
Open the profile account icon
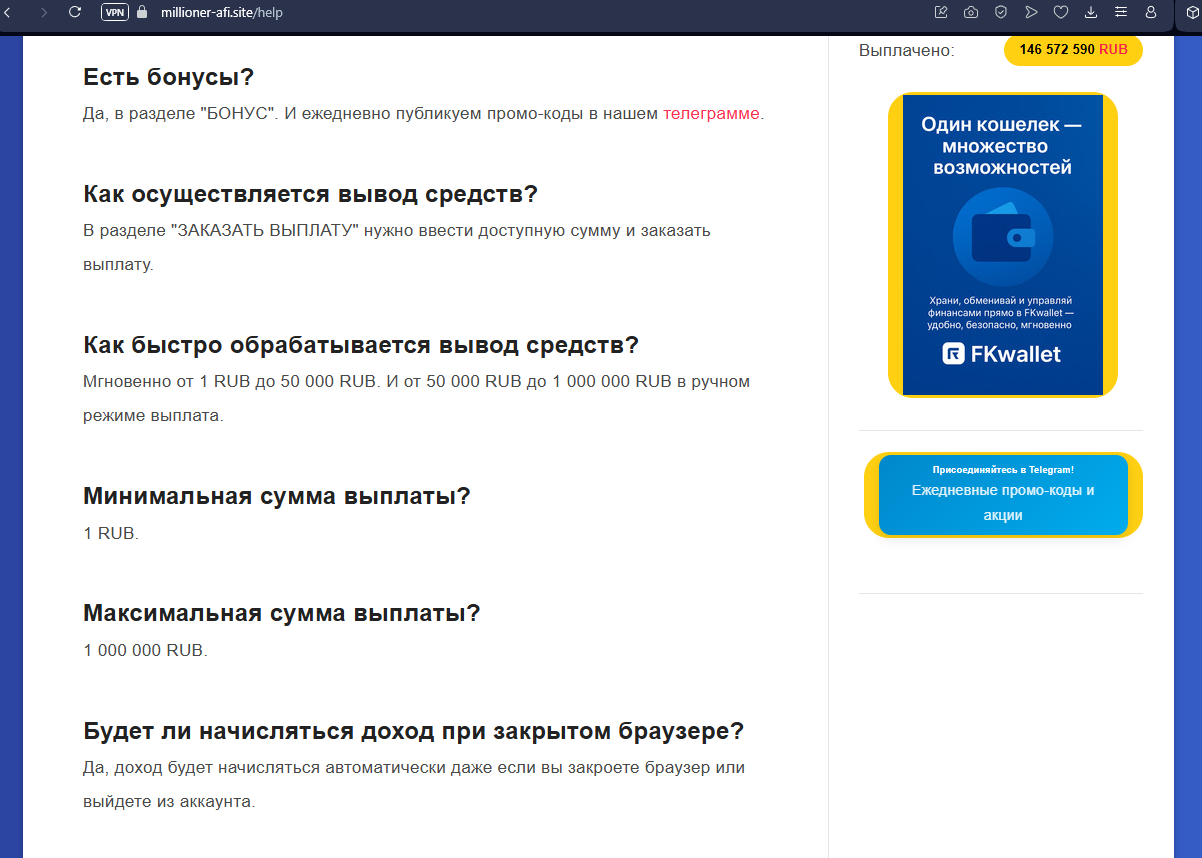1151,12
